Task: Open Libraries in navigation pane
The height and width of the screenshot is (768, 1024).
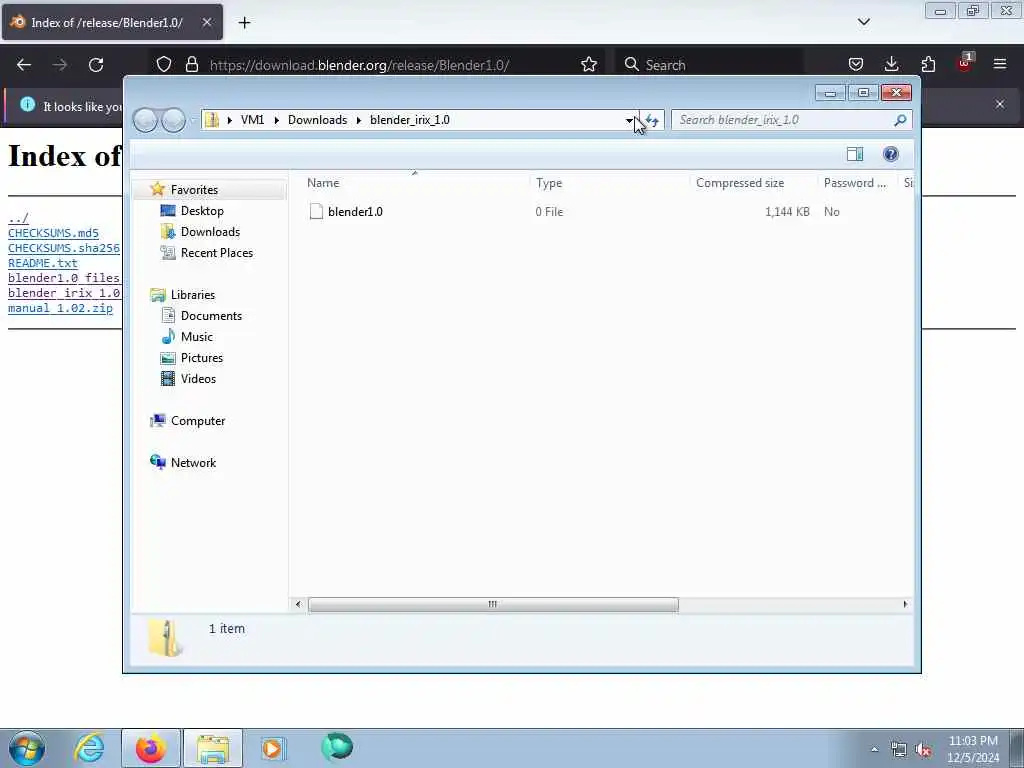Action: coord(193,295)
